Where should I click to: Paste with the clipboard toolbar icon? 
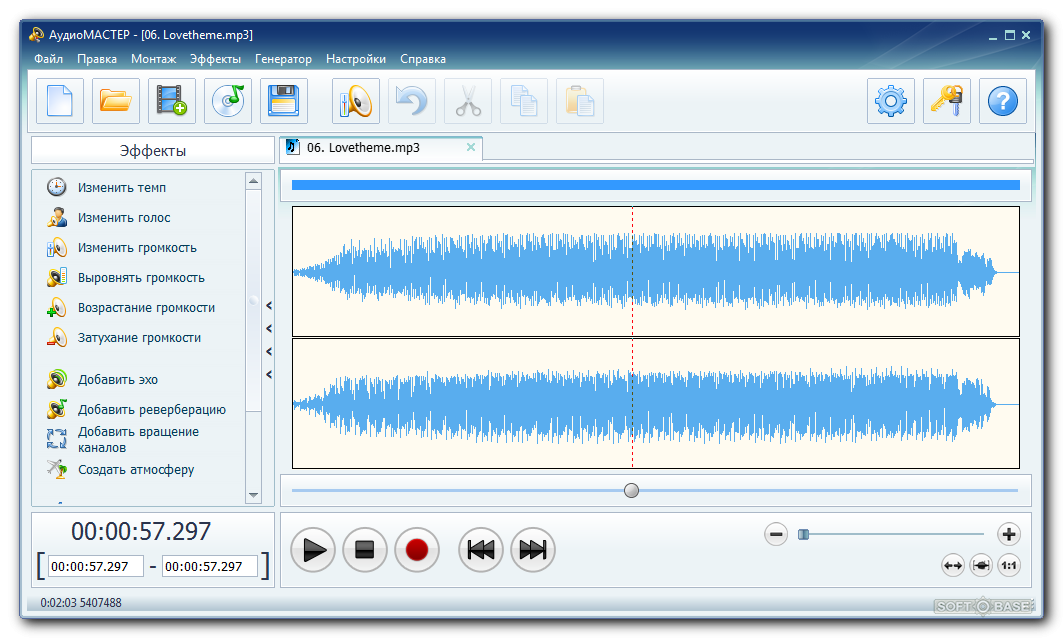[x=580, y=101]
